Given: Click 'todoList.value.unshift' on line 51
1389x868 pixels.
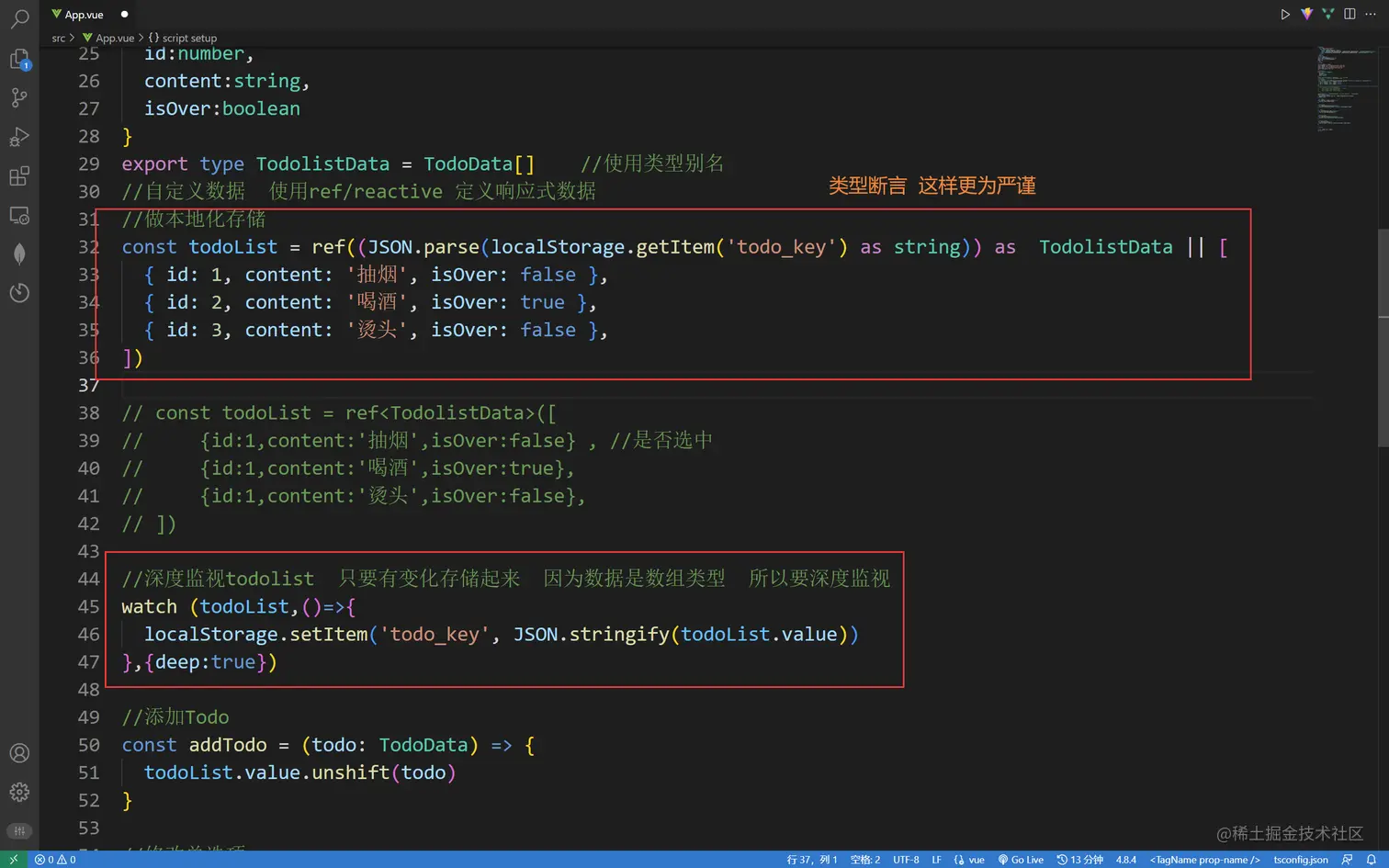Looking at the screenshot, I should click(x=267, y=772).
